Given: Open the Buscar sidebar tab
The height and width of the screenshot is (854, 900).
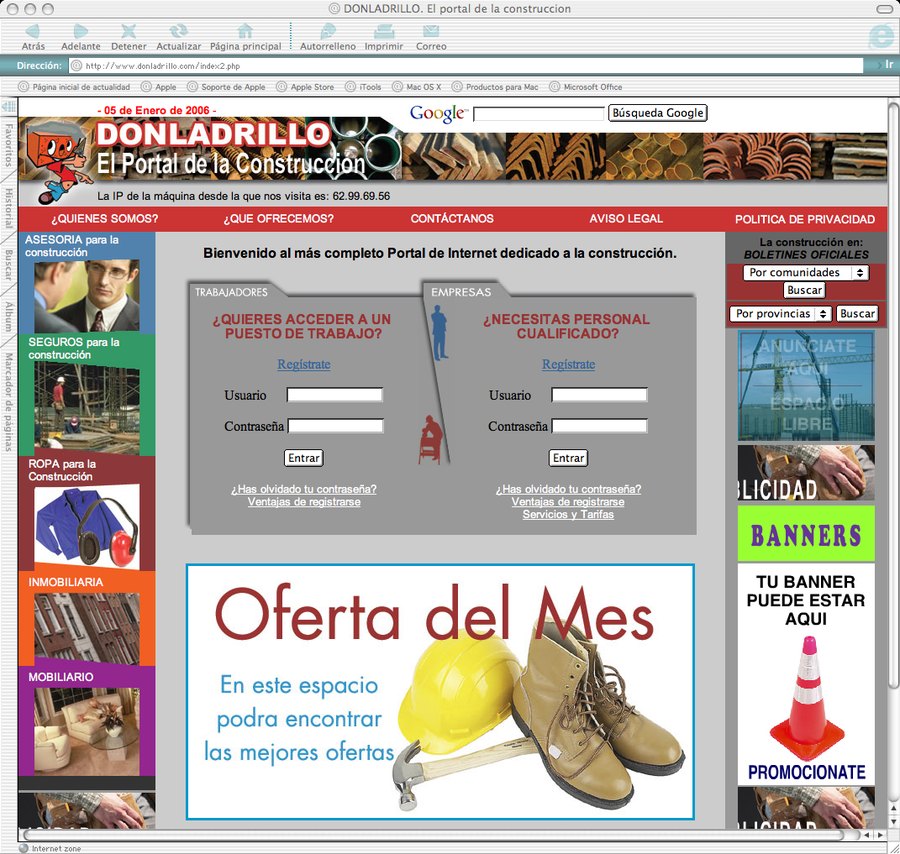Looking at the screenshot, I should 9,265.
